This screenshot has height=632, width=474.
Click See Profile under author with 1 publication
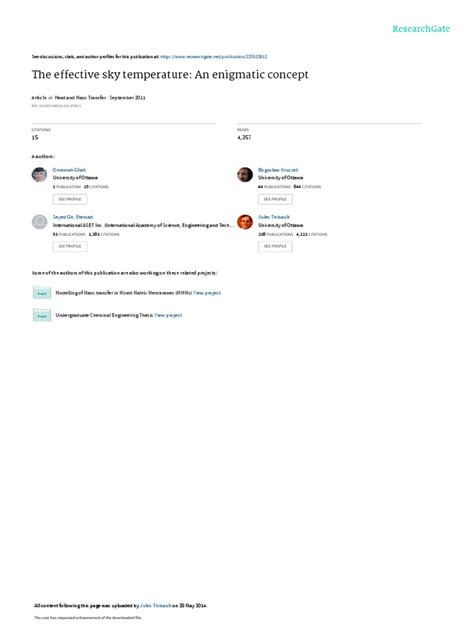click(70, 199)
